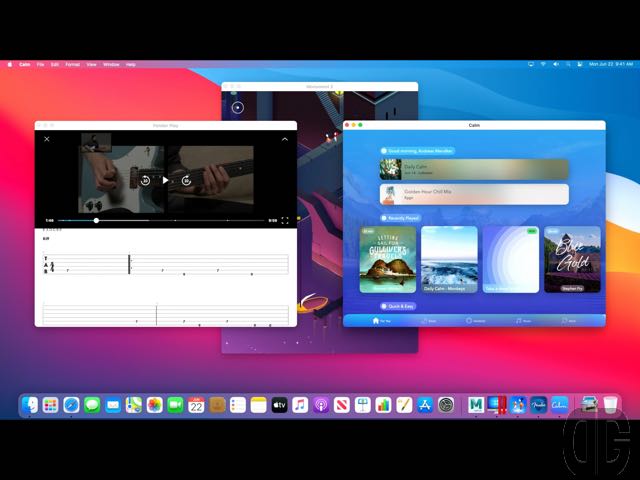The image size is (640, 480).
Task: Open Podcasts from the Dock
Action: tap(321, 405)
